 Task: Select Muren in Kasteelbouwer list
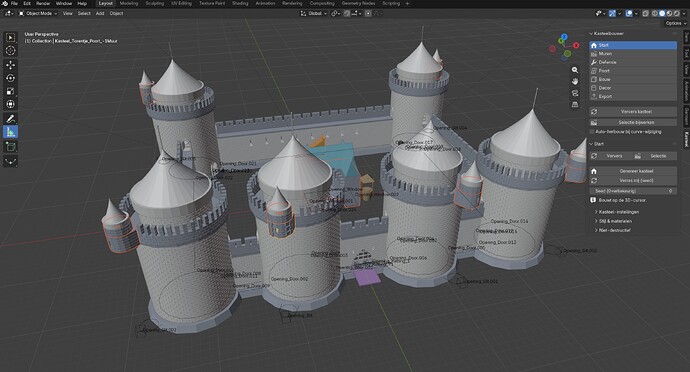pos(633,54)
